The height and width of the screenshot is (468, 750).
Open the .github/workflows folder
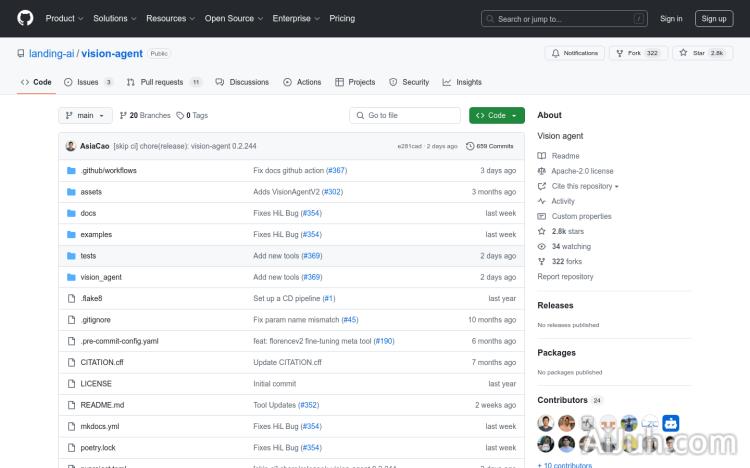point(108,171)
